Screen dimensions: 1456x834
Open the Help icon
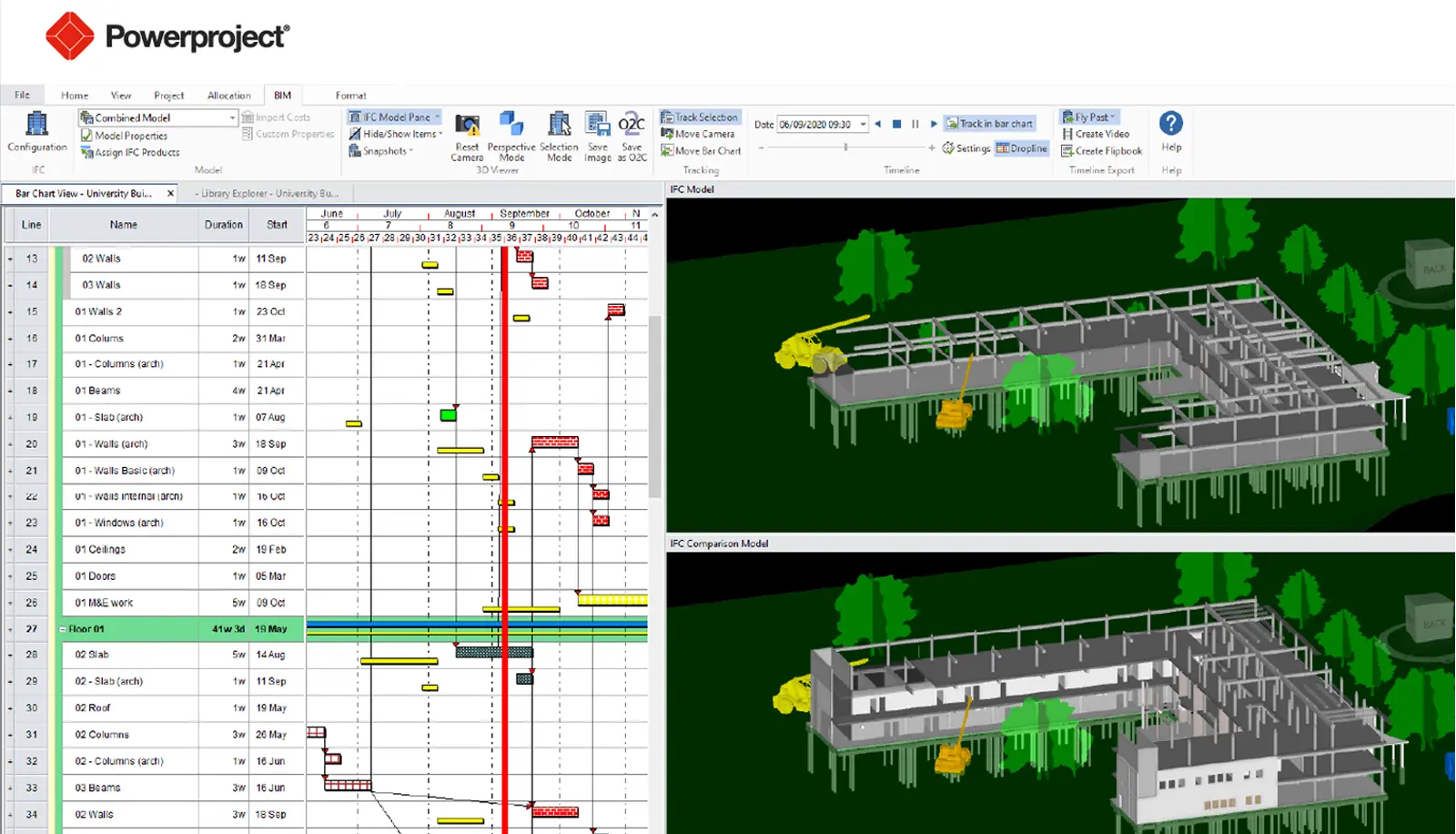point(1170,126)
